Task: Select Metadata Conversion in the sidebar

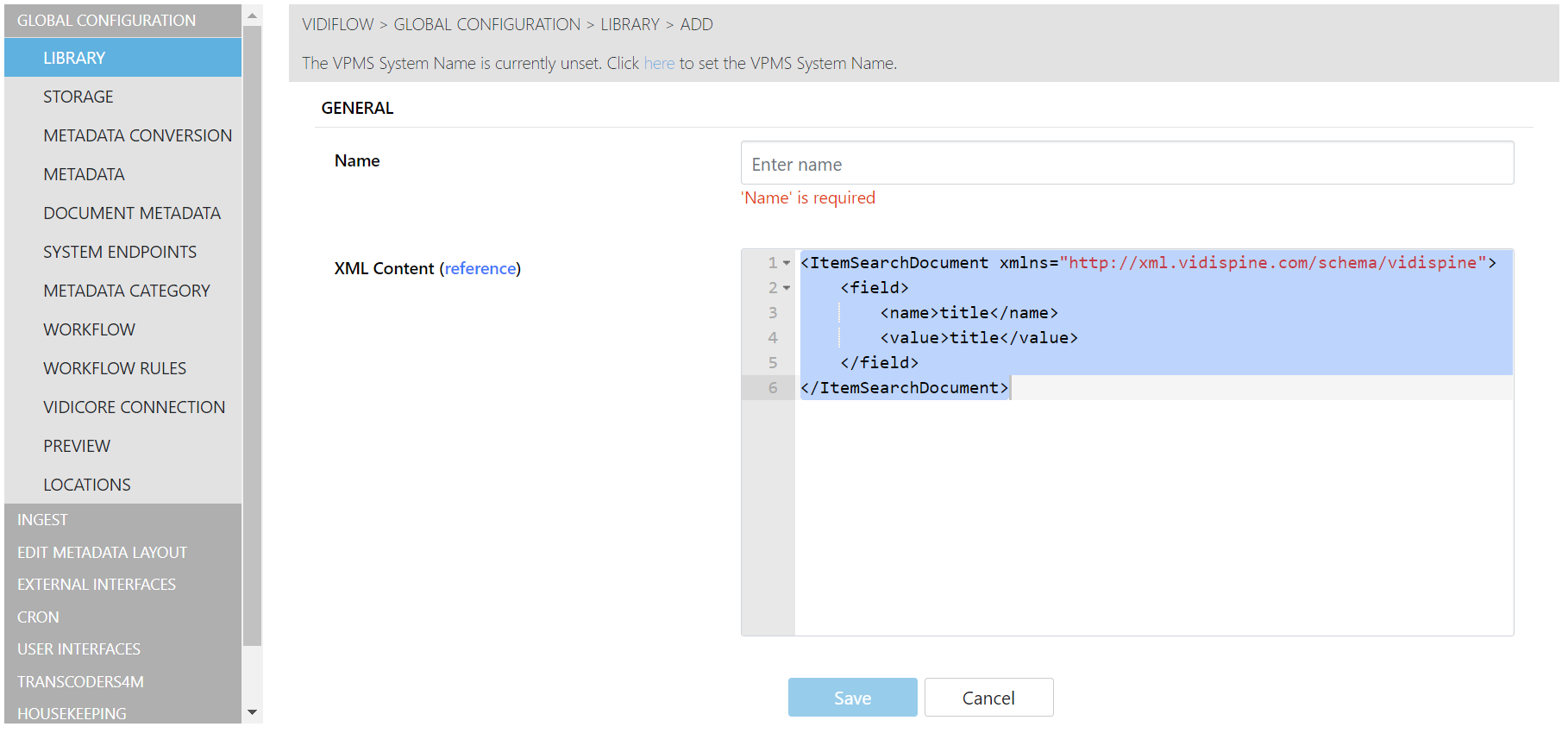Action: [x=137, y=136]
